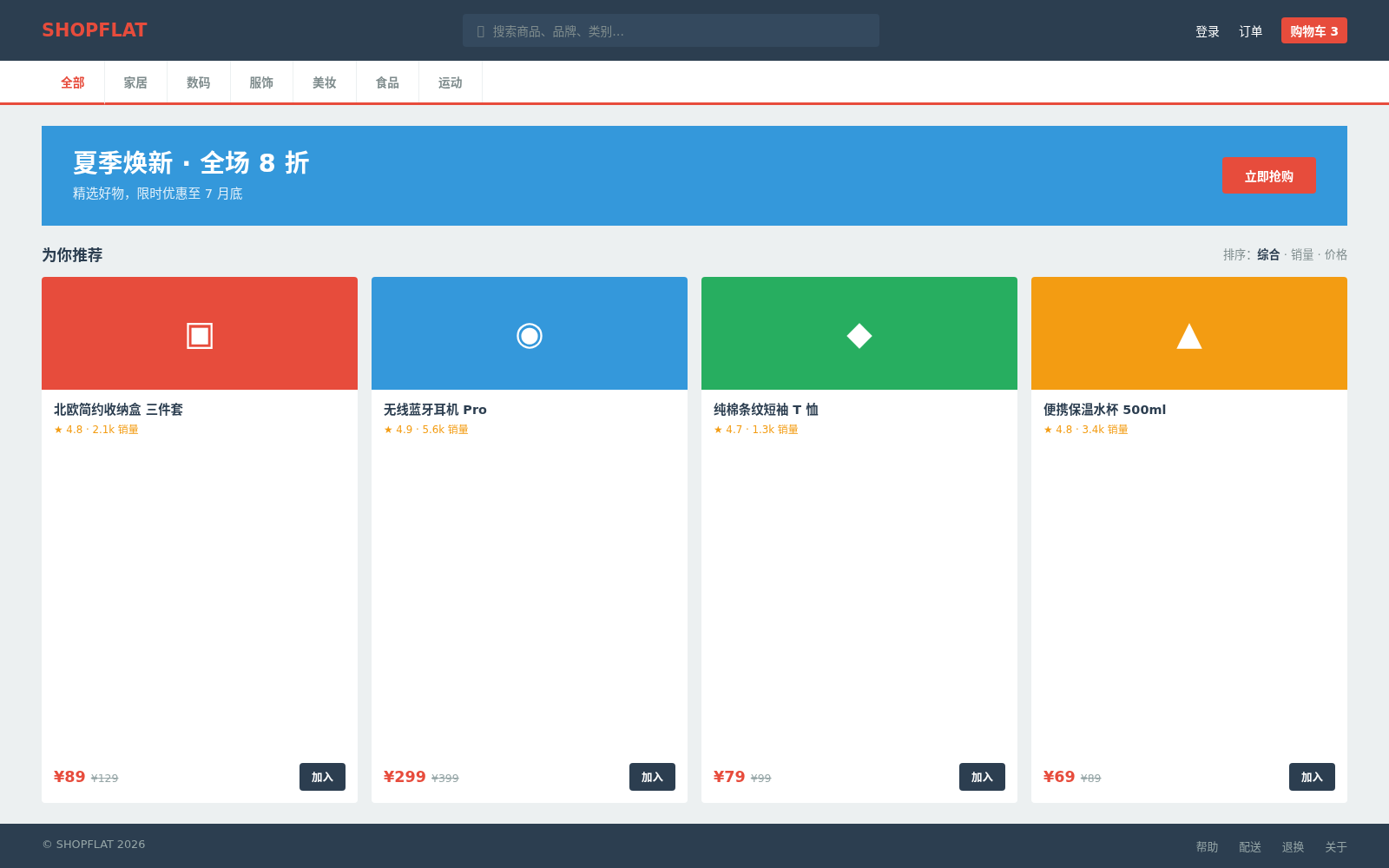This screenshot has width=1389, height=868.
Task: Add 纯棉条纹短袖 T 恤 to cart
Action: point(982,777)
